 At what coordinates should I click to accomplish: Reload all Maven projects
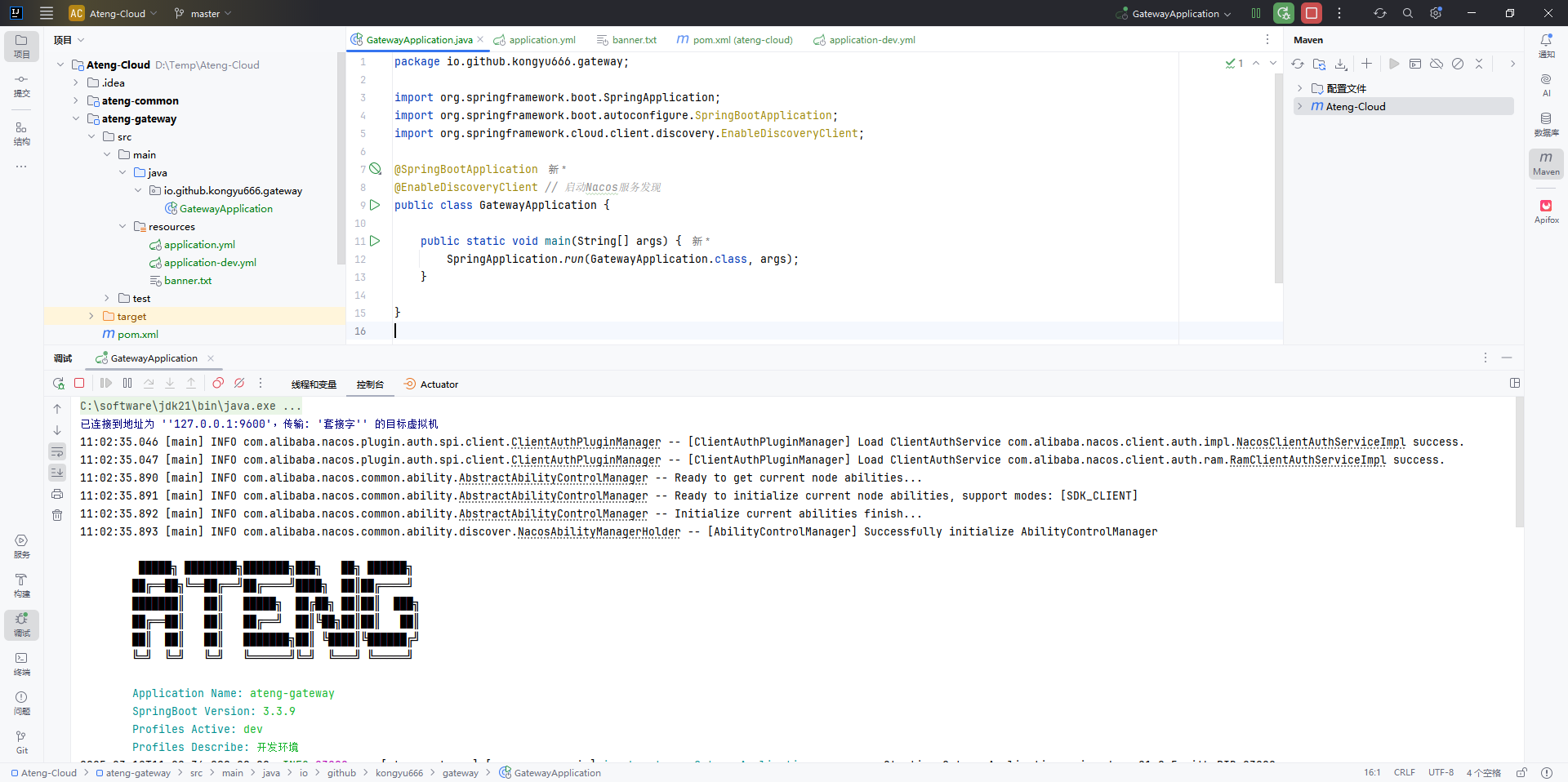[1298, 64]
